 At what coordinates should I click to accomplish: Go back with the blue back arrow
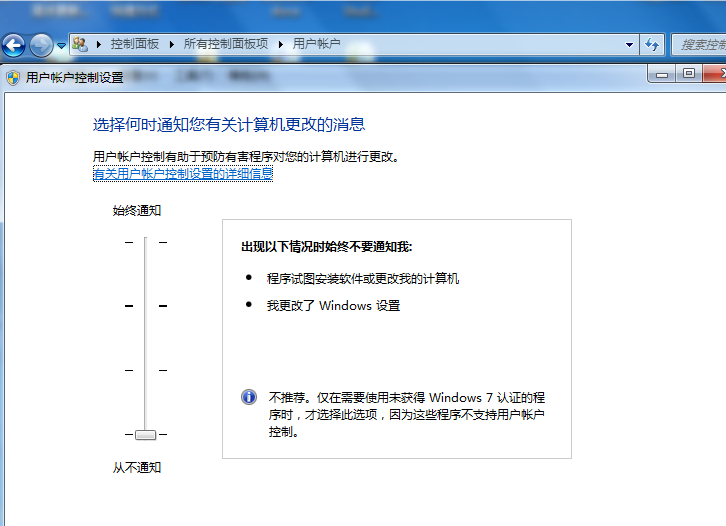pos(13,45)
